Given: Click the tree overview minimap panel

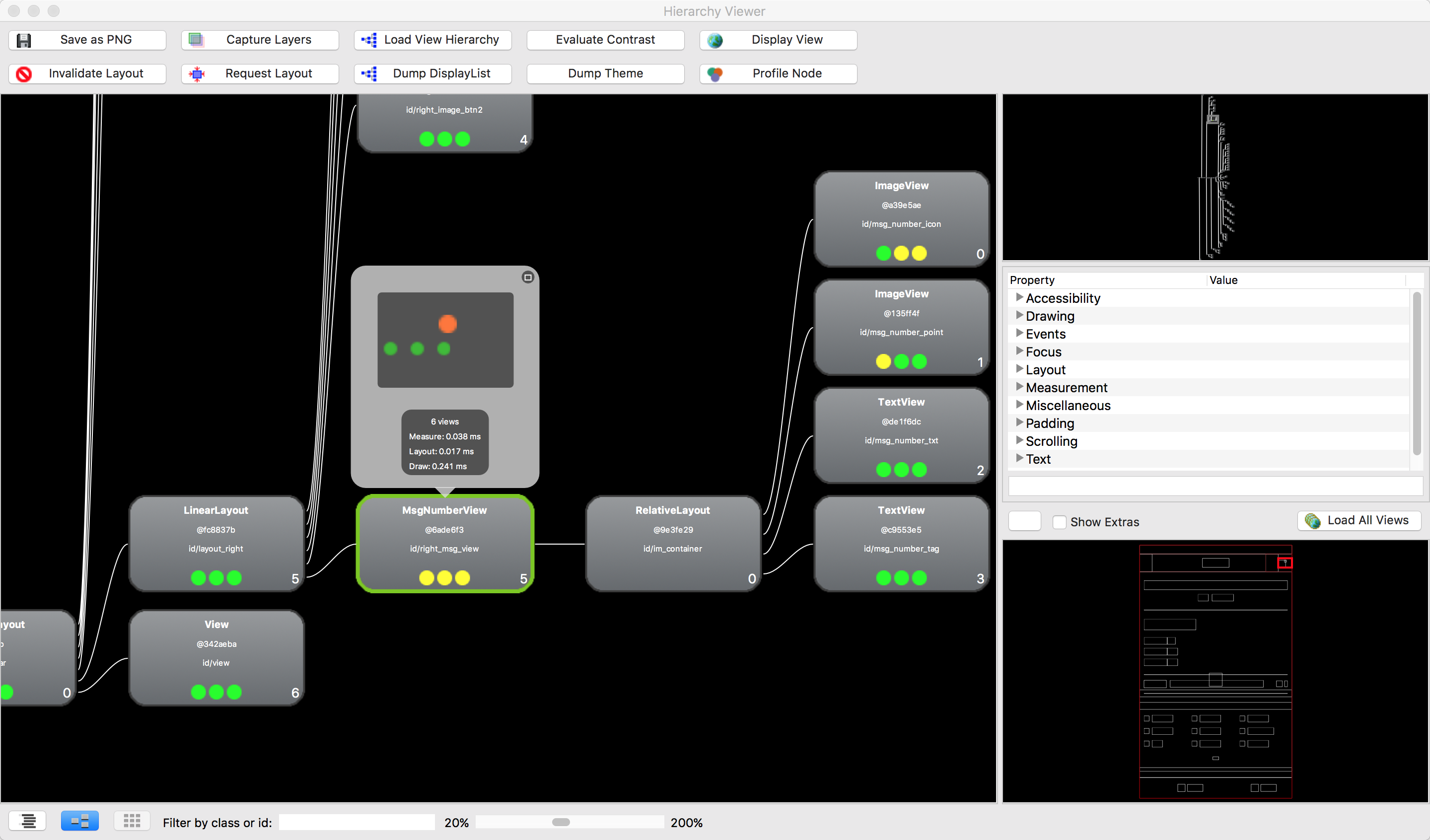Looking at the screenshot, I should pyautogui.click(x=1215, y=177).
